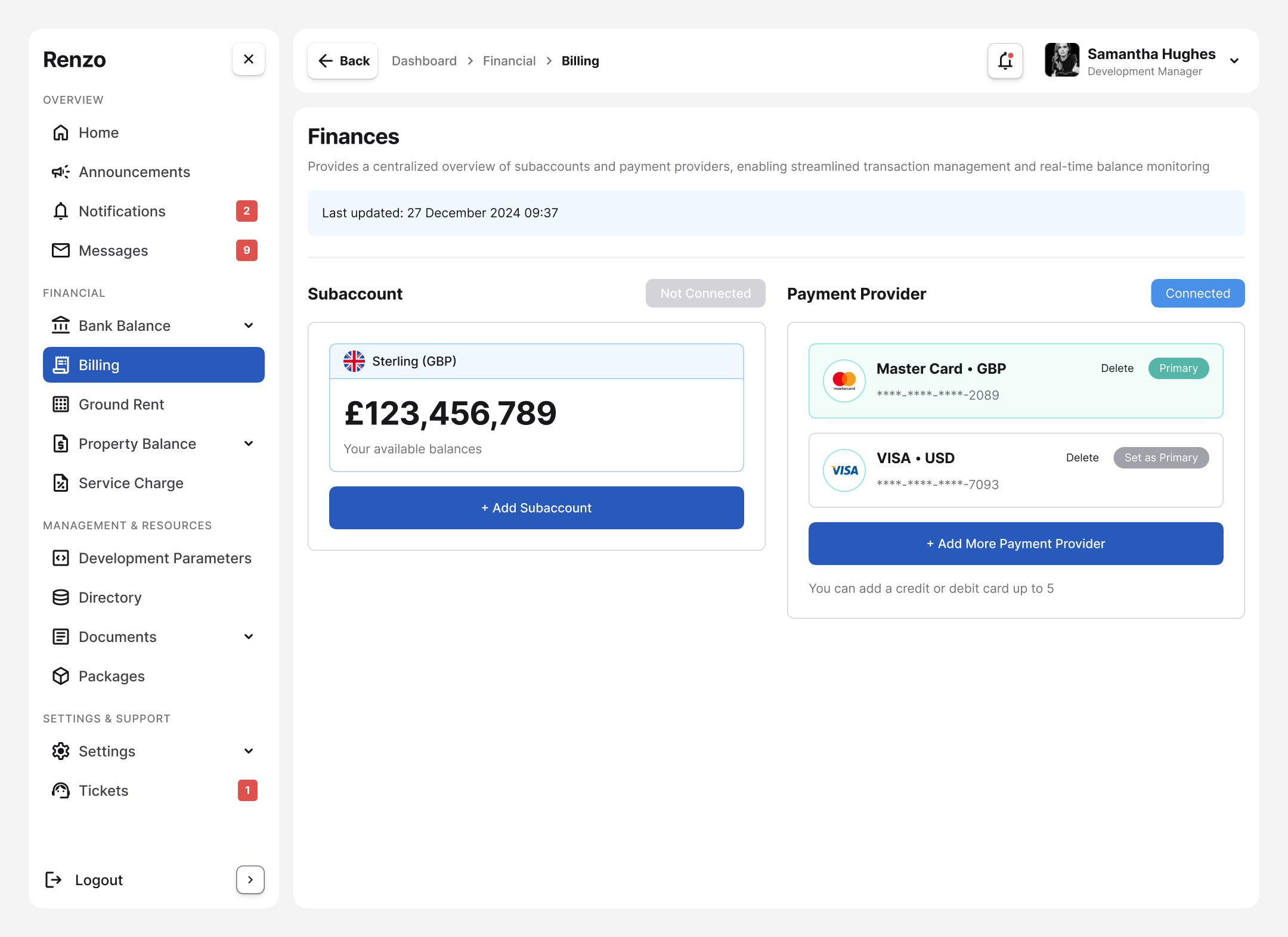Click the Home house icon

click(x=61, y=132)
